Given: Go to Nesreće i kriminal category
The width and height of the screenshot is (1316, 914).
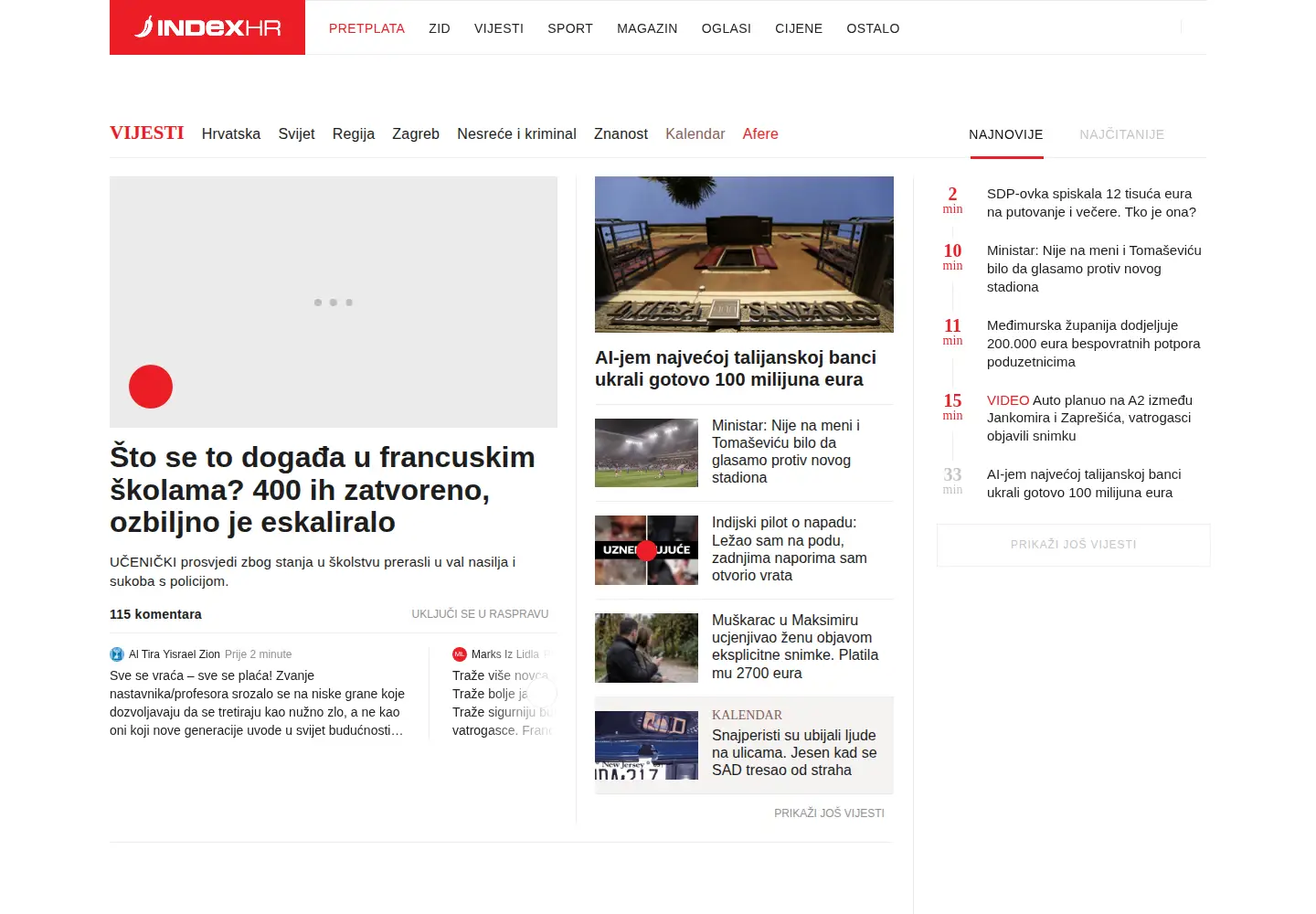Looking at the screenshot, I should coord(516,134).
